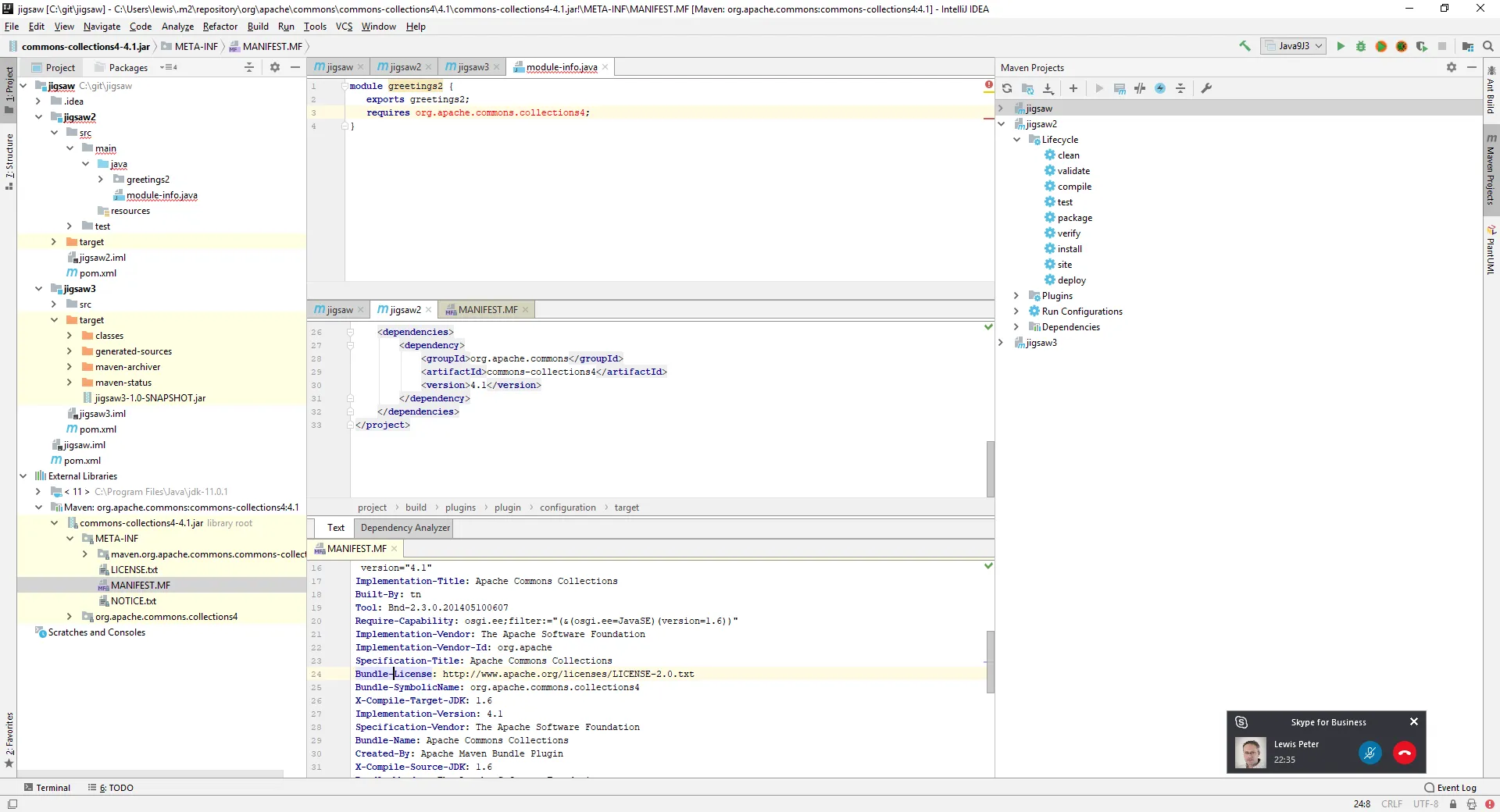The image size is (1500, 812).
Task: Switch to the Dependency Analyzer tab
Action: (405, 528)
